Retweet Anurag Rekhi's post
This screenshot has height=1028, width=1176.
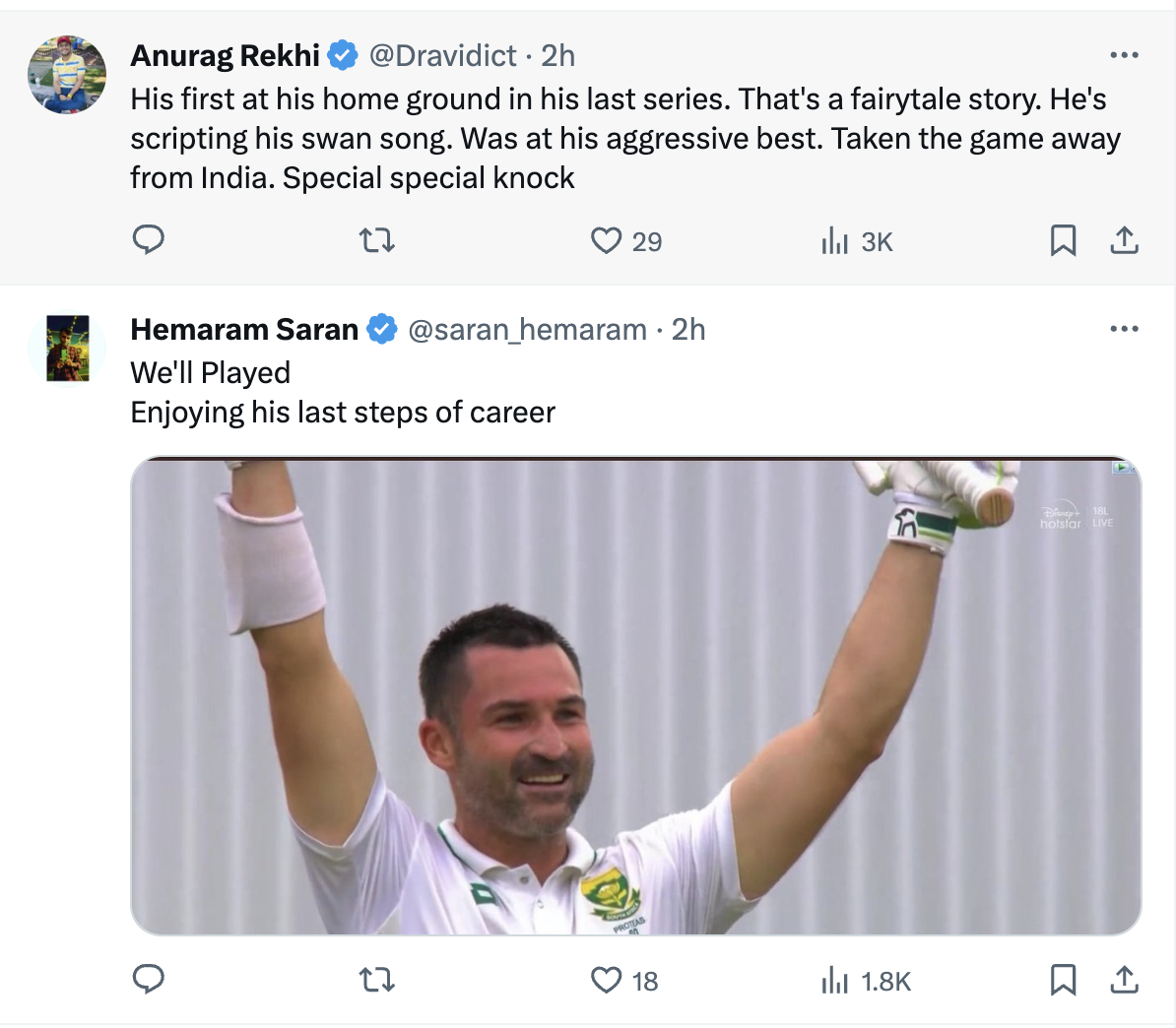(375, 239)
